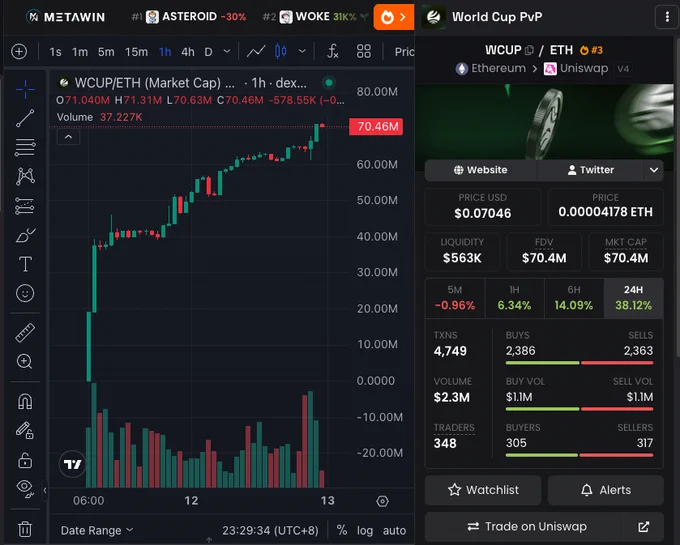Toggle log scale mode
Screen dimensions: 680x545
[365, 530]
